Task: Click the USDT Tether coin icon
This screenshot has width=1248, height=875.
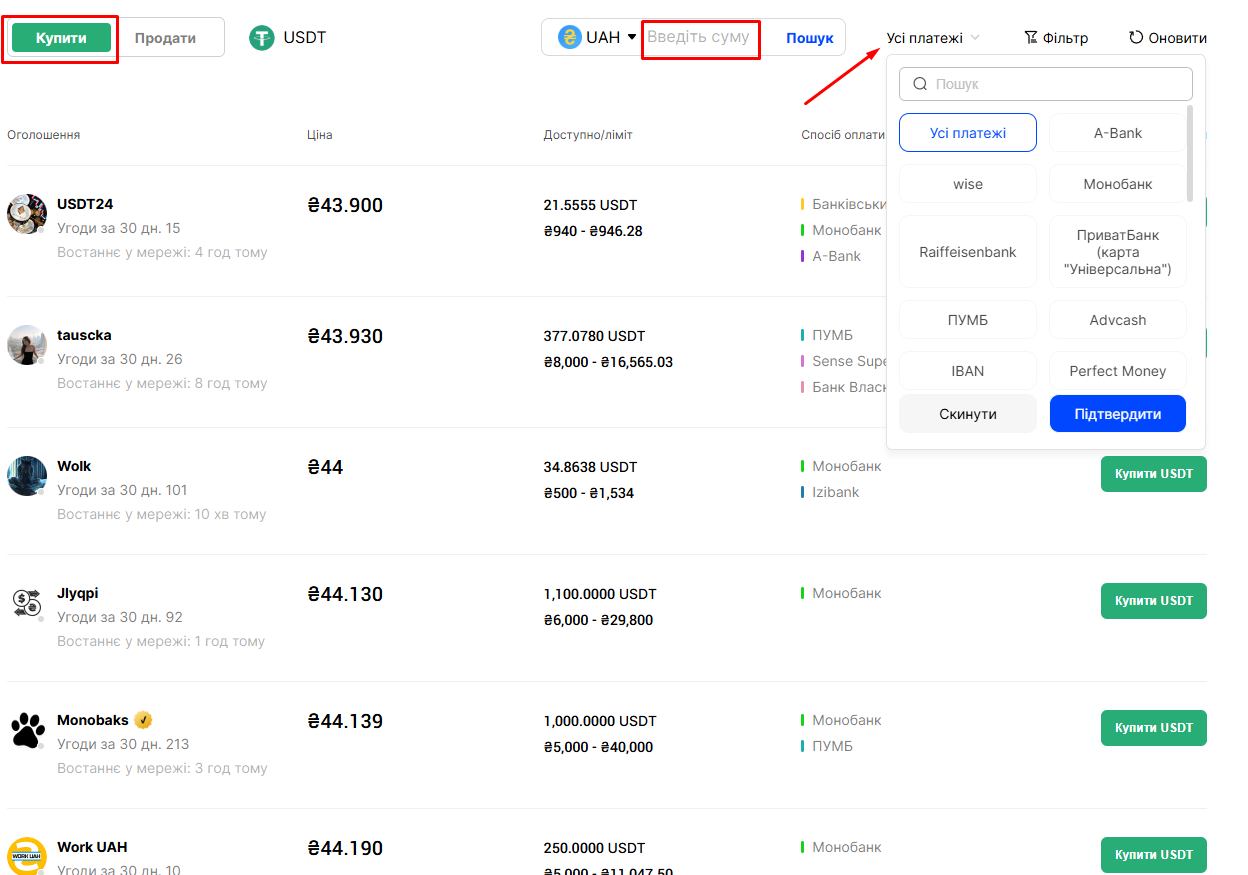Action: pos(262,38)
